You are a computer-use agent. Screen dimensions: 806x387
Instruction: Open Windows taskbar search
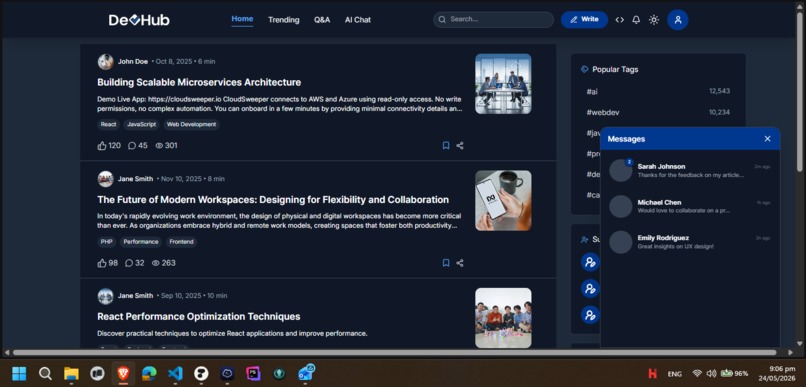(45, 374)
